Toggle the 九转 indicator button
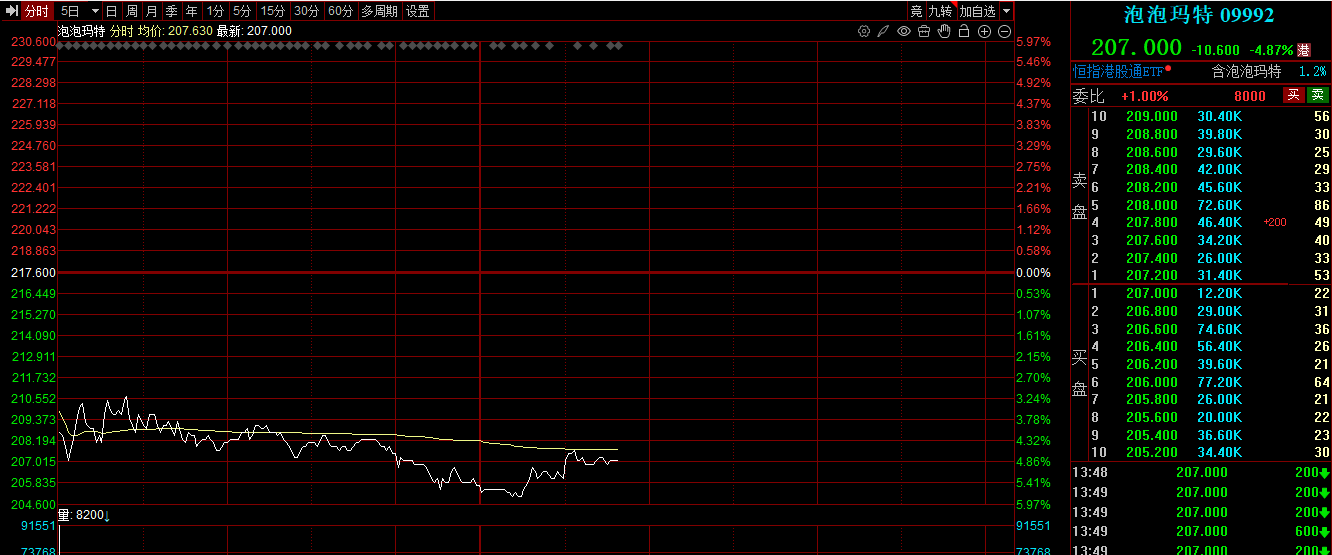 point(940,11)
